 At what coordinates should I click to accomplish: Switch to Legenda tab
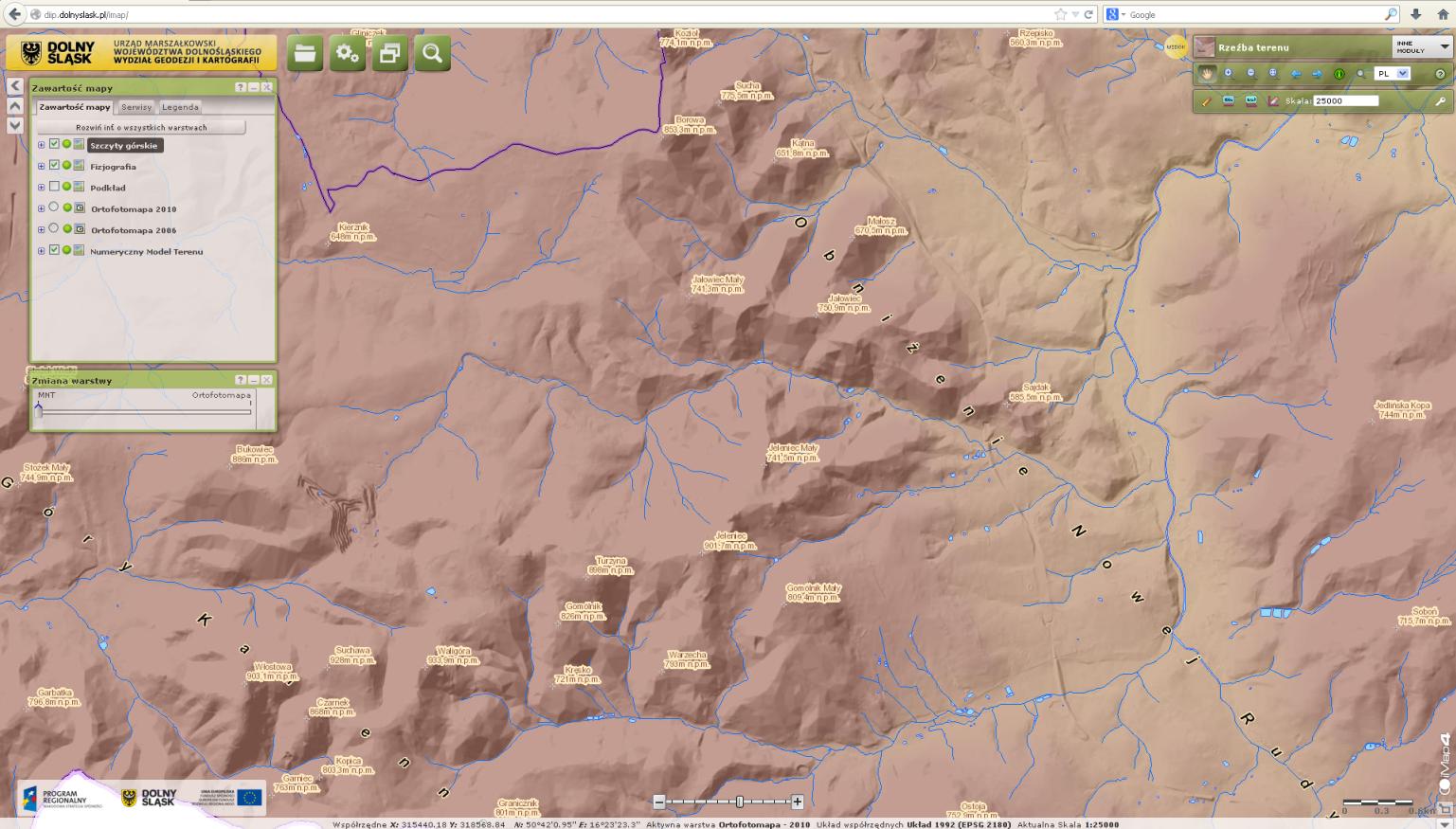[180, 107]
